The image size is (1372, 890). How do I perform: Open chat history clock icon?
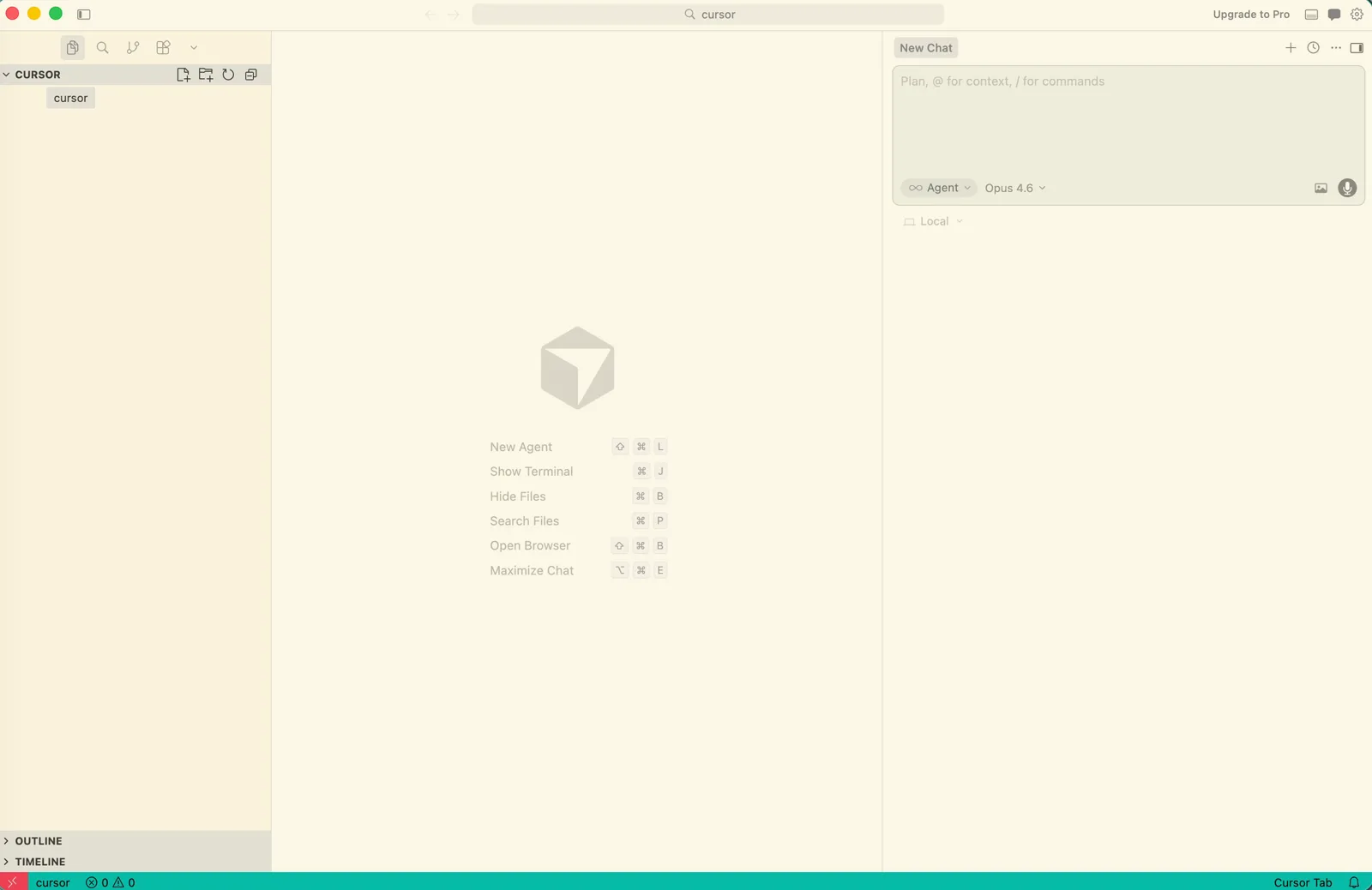1313,48
